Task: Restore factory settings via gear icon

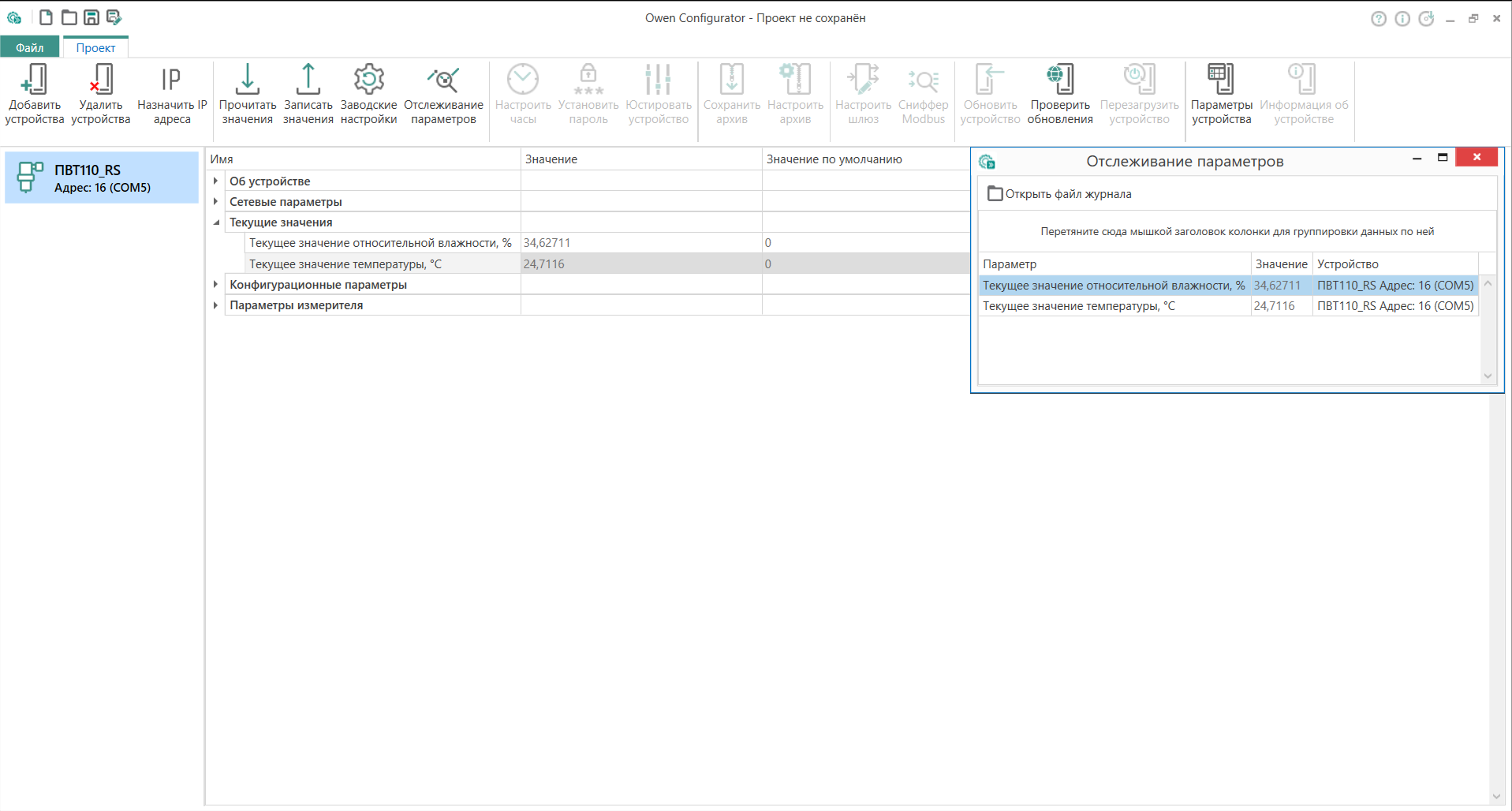Action: pos(368,80)
